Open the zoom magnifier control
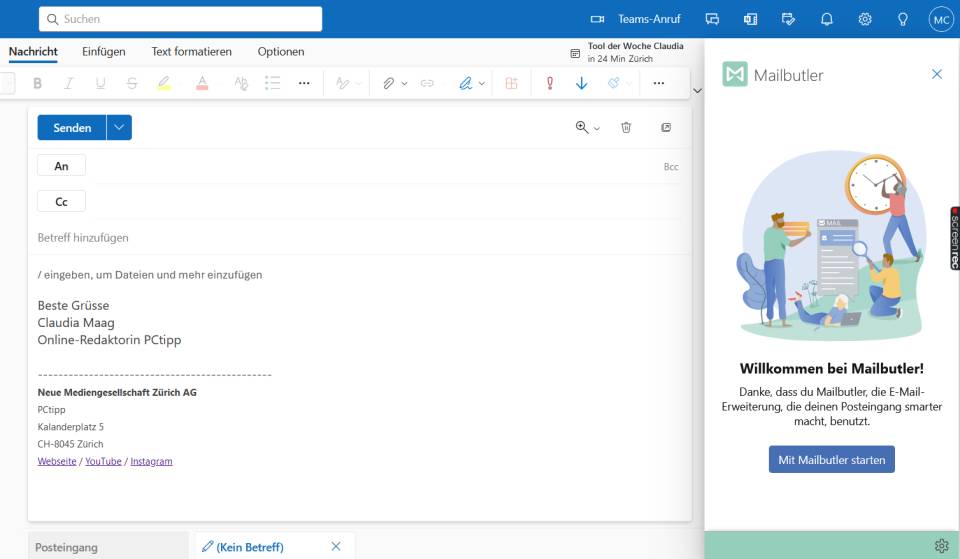 click(582, 127)
